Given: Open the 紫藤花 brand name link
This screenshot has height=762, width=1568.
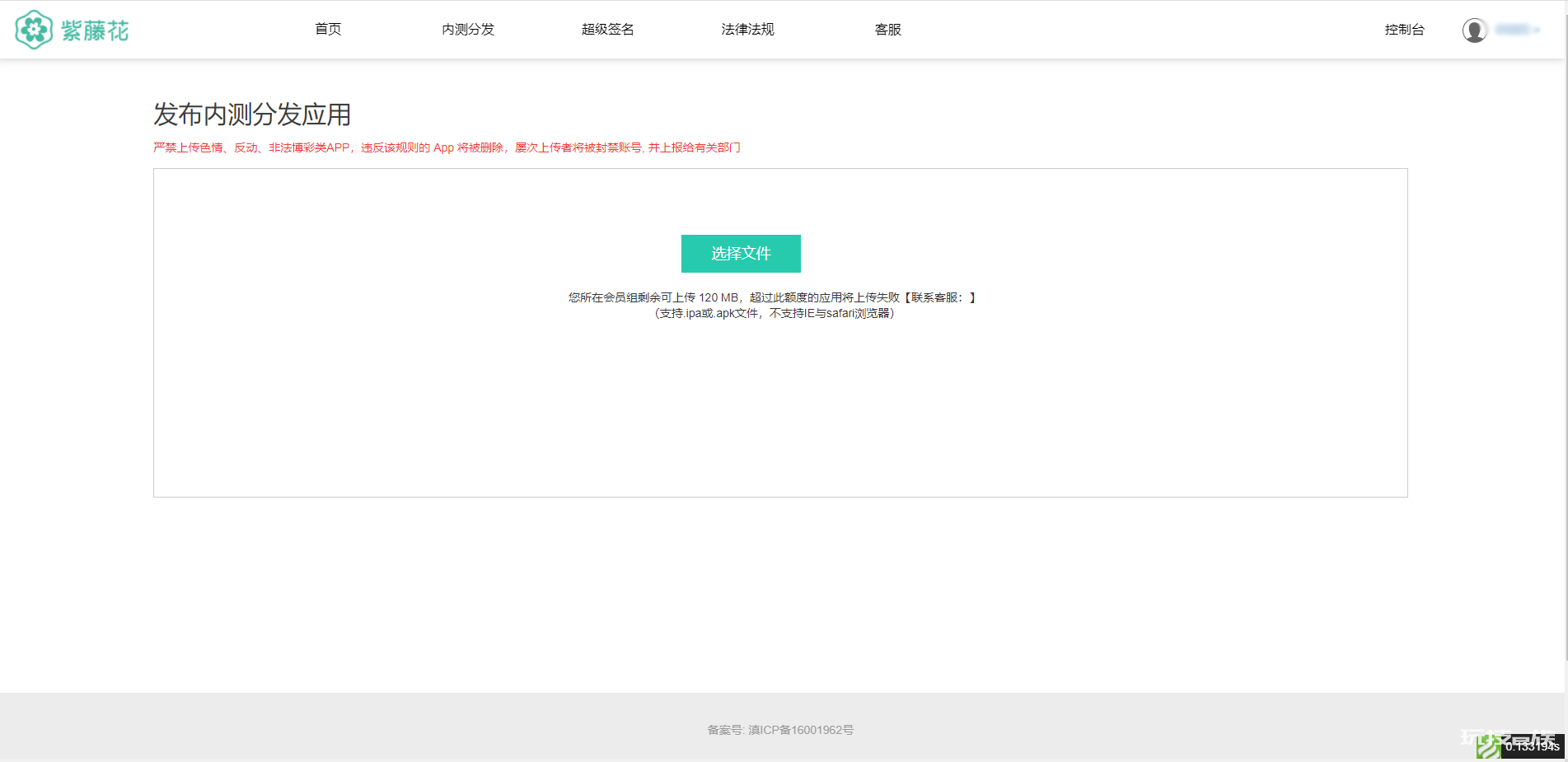Looking at the screenshot, I should (x=95, y=30).
